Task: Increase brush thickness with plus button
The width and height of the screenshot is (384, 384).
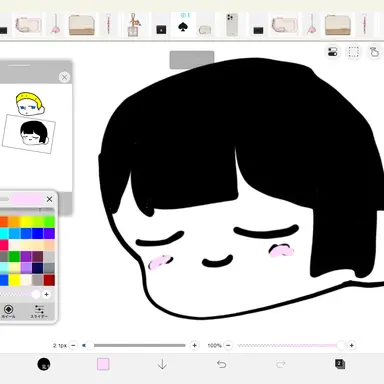Action: point(195,345)
